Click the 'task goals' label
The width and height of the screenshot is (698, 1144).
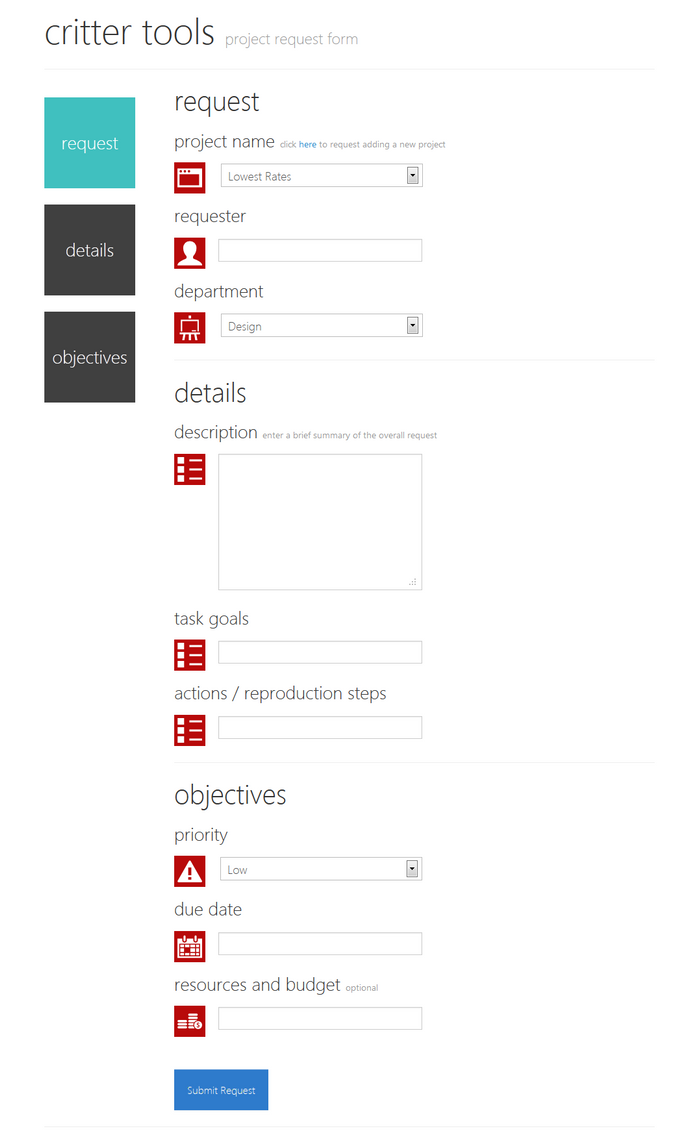[x=212, y=619]
